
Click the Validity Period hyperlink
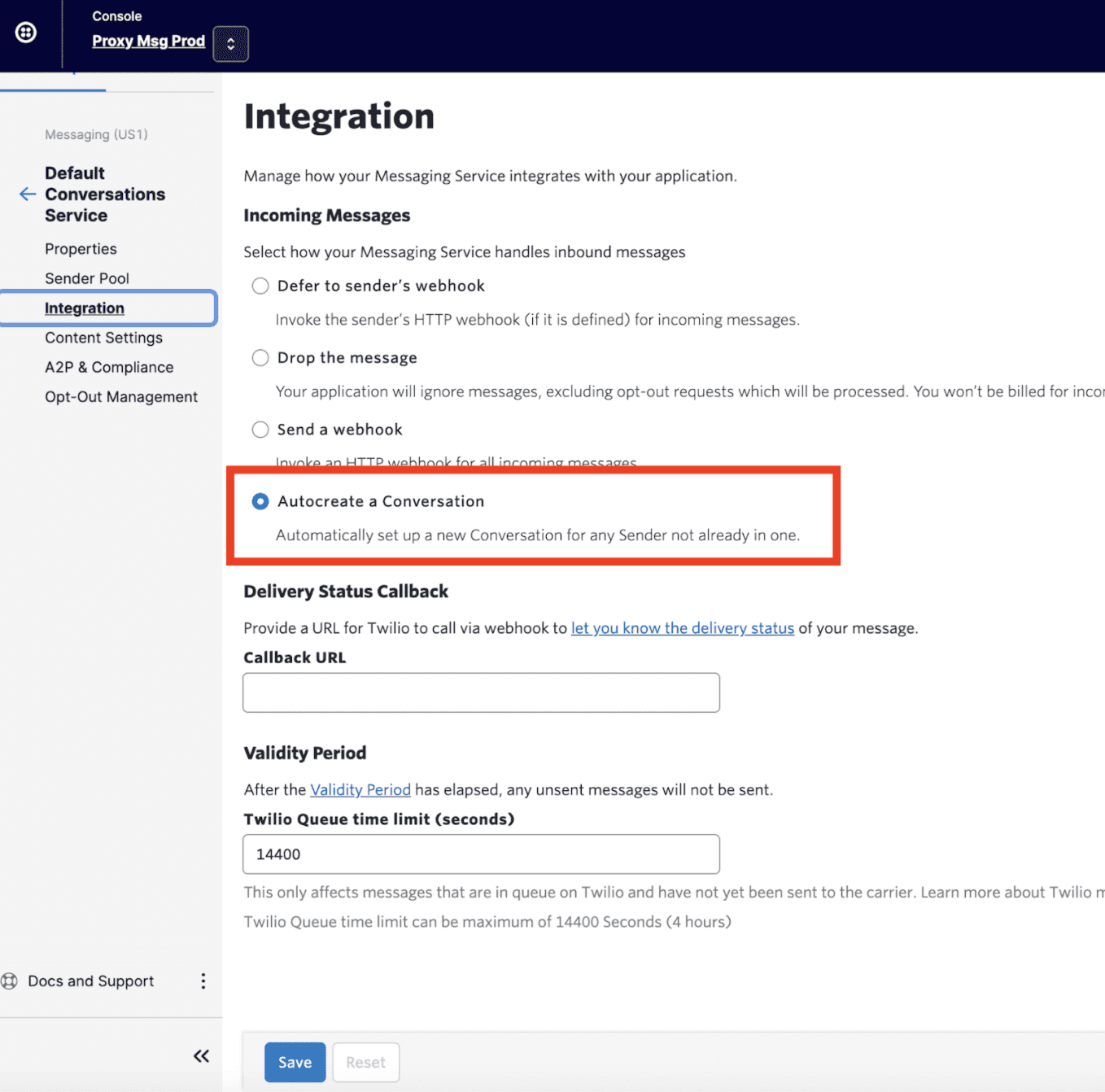[x=360, y=789]
